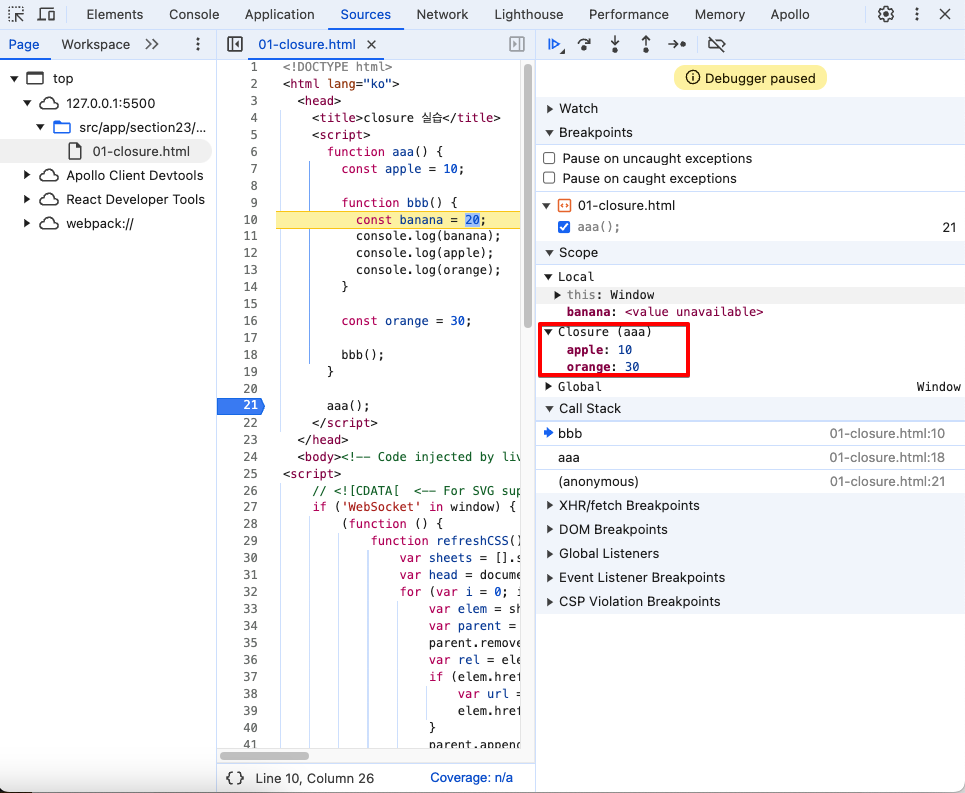Close the 01-closure.html editor tab
This screenshot has width=965, height=793.
coord(371,44)
